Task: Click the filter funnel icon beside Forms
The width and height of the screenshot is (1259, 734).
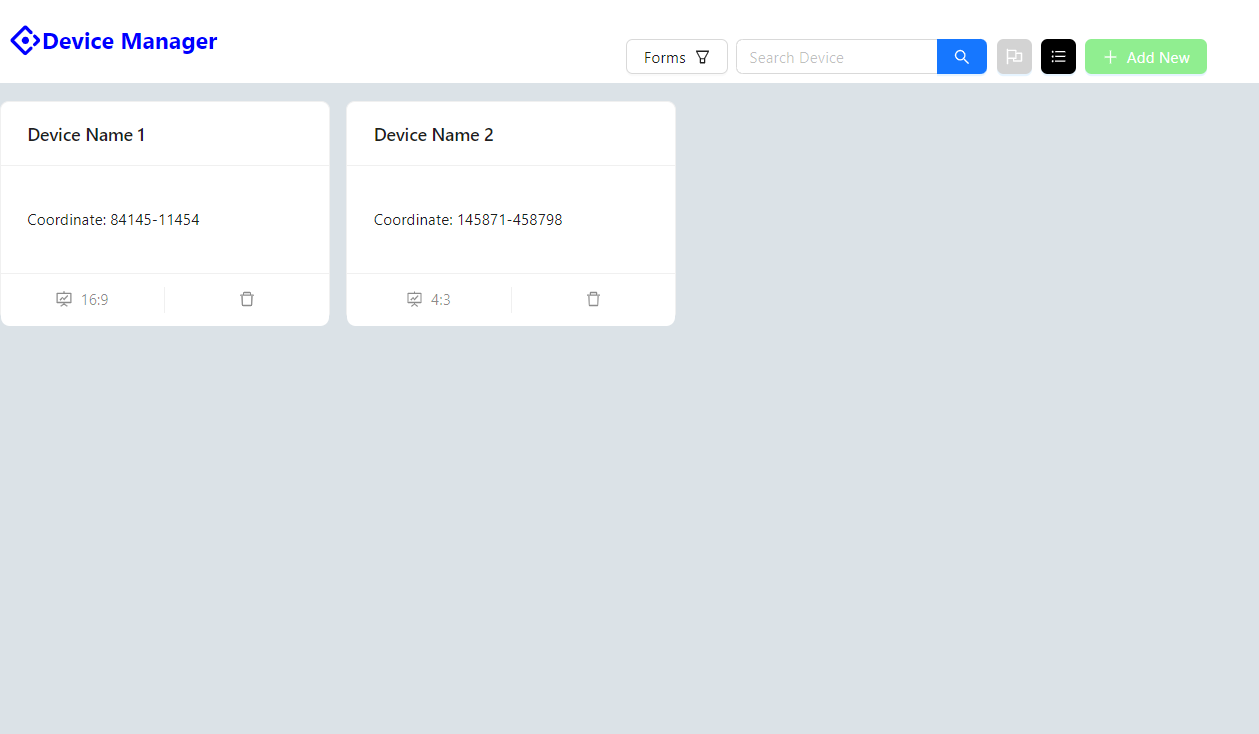Action: coord(705,57)
